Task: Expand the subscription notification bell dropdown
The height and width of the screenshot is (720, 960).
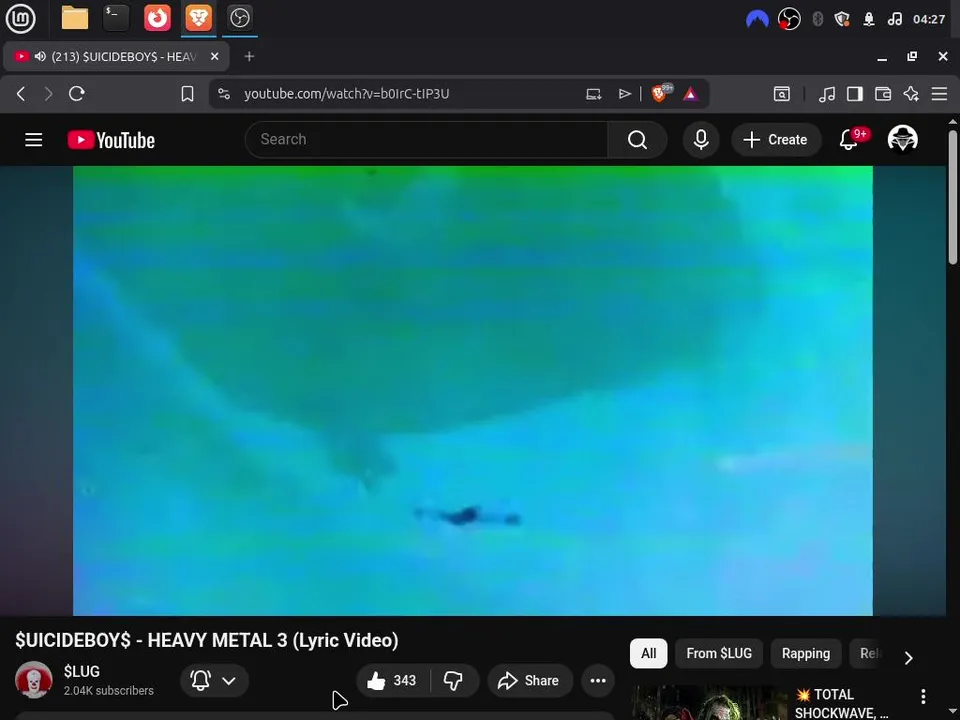Action: point(214,680)
